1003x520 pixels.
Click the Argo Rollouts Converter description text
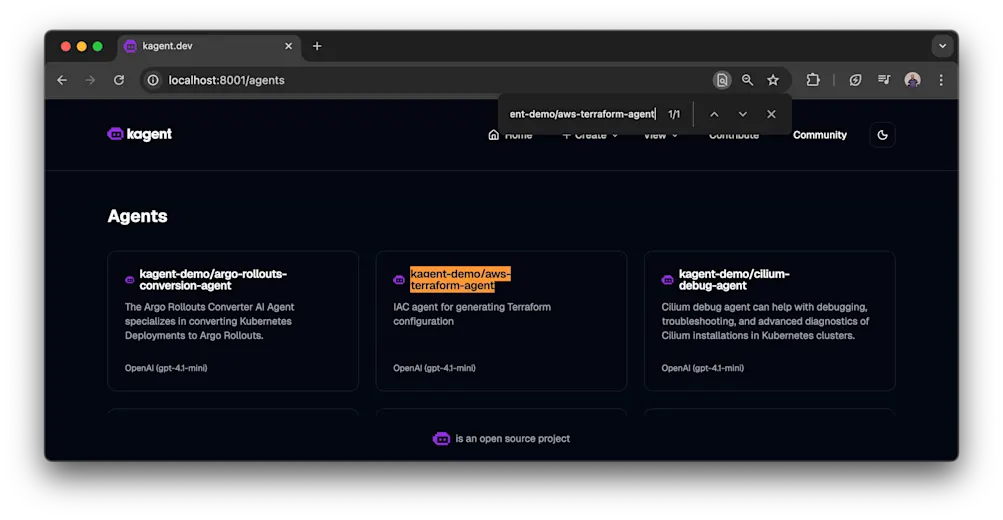(209, 321)
